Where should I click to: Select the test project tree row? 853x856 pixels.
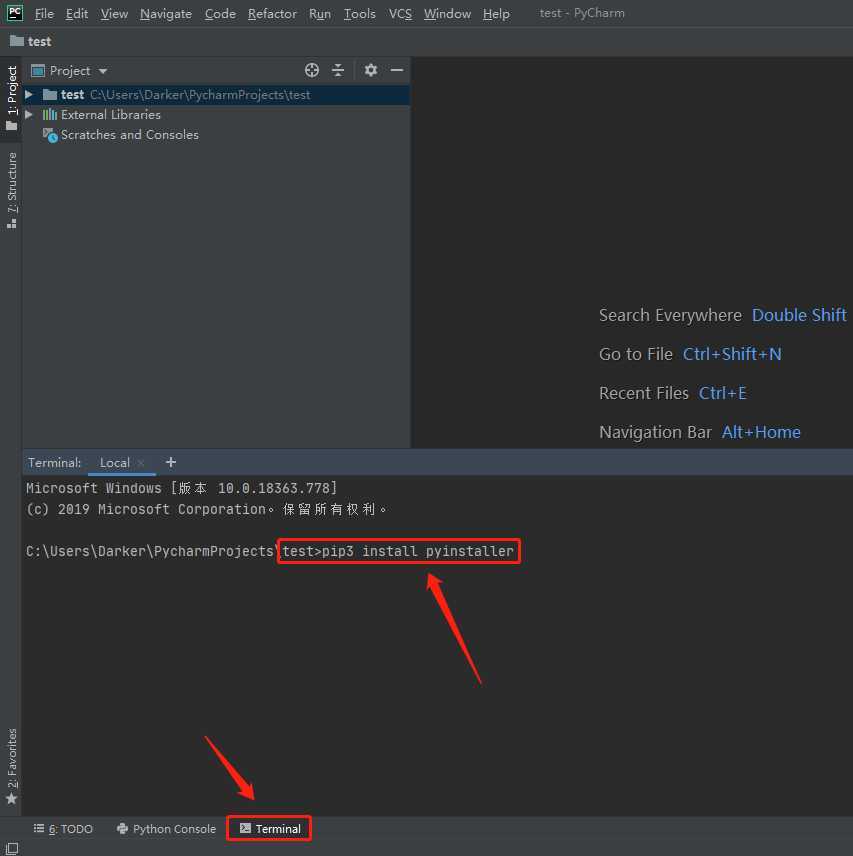click(x=217, y=95)
